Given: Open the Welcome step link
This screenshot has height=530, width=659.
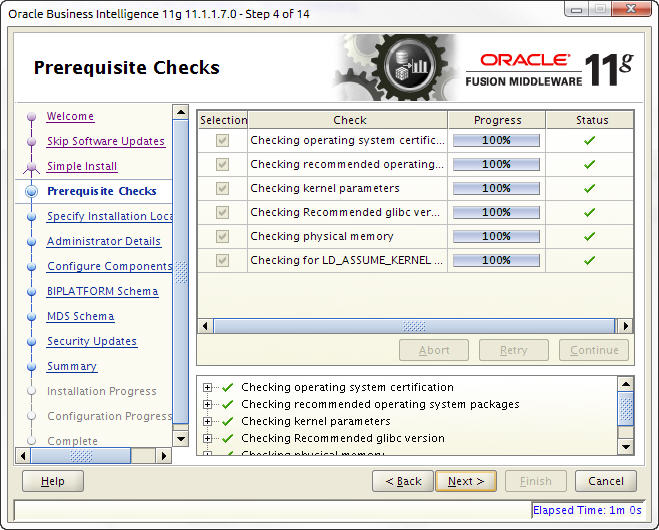Looking at the screenshot, I should 70,116.
